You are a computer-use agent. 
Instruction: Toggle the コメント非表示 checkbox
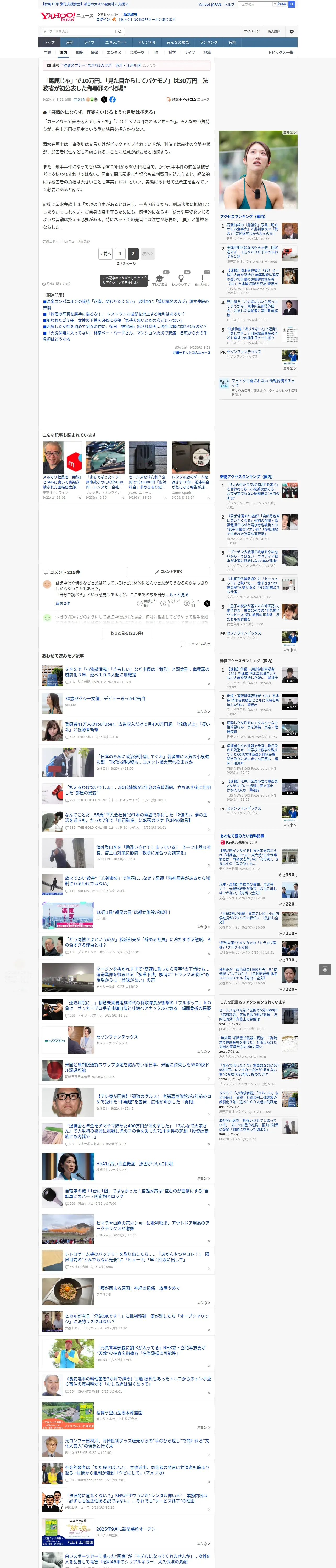(x=183, y=644)
